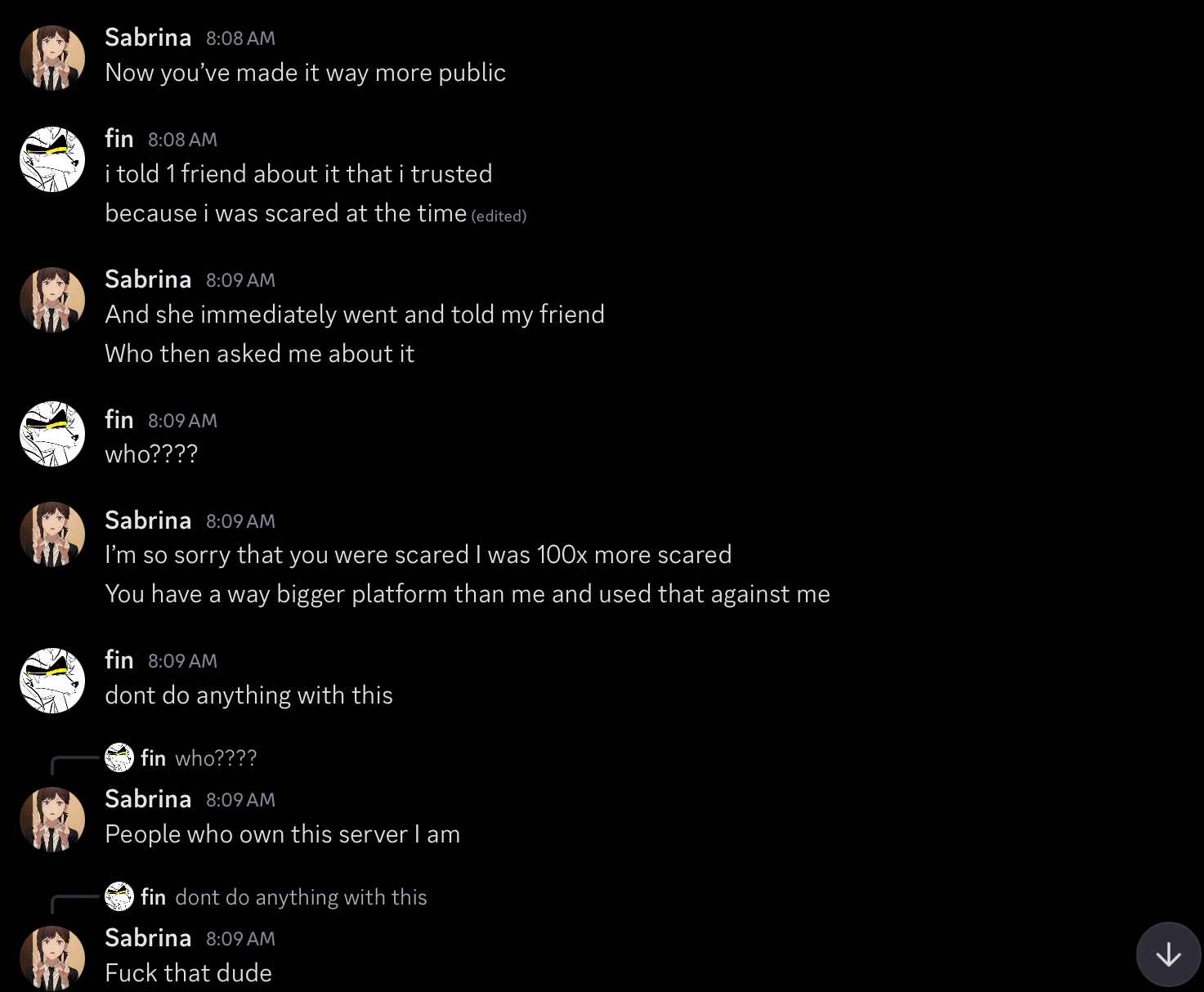
Task: Jump to replied message "who????" preview text
Action: (216, 758)
